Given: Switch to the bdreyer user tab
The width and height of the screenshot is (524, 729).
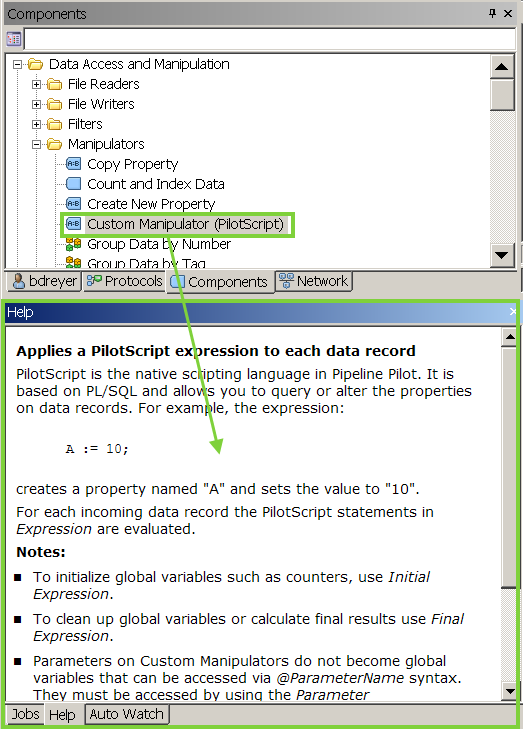Looking at the screenshot, I should coord(44,281).
